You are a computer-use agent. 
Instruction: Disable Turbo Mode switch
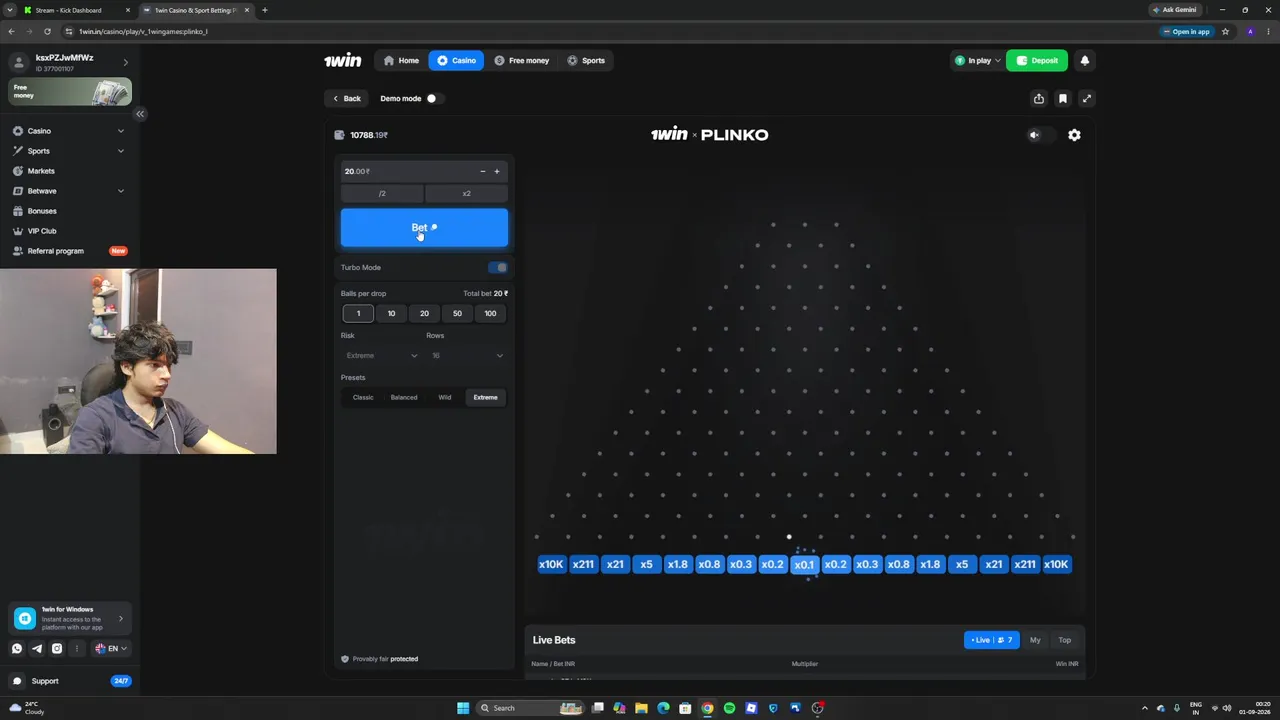(x=498, y=267)
